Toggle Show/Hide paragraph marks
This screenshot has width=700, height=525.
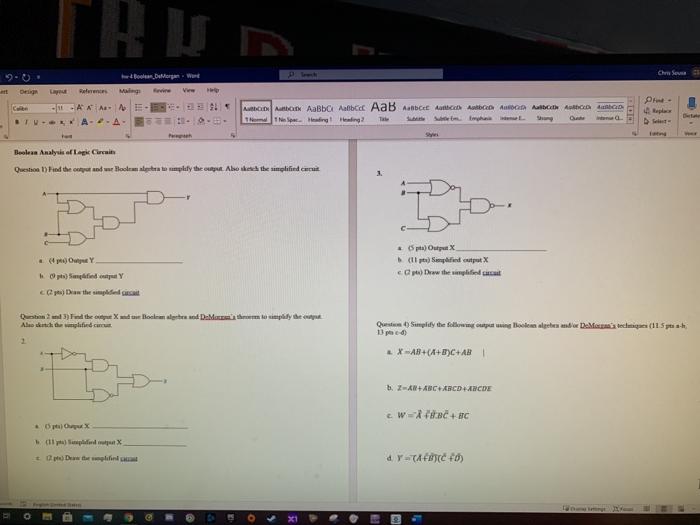click(227, 107)
